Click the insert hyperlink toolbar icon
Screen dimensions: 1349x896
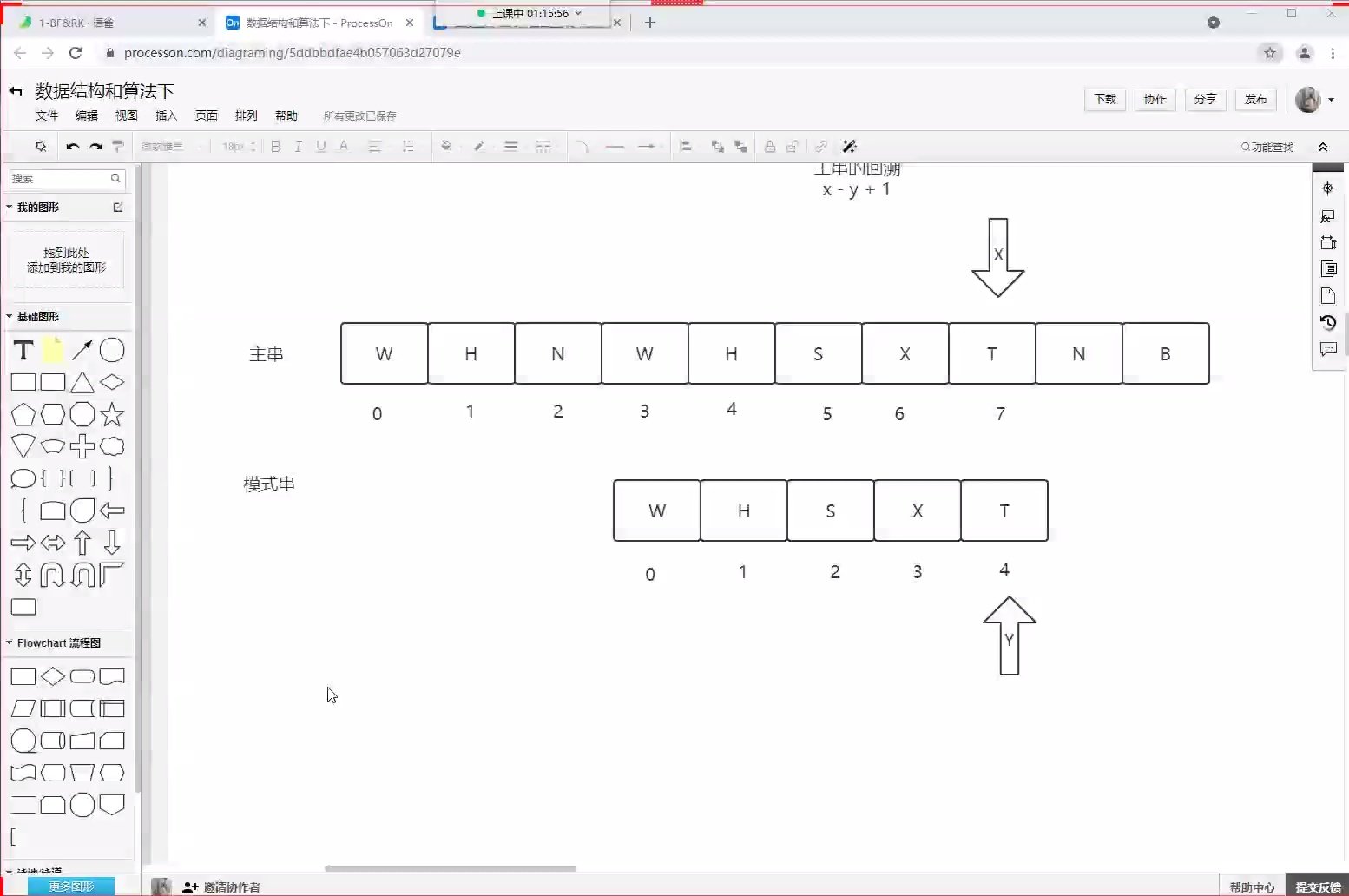(821, 146)
